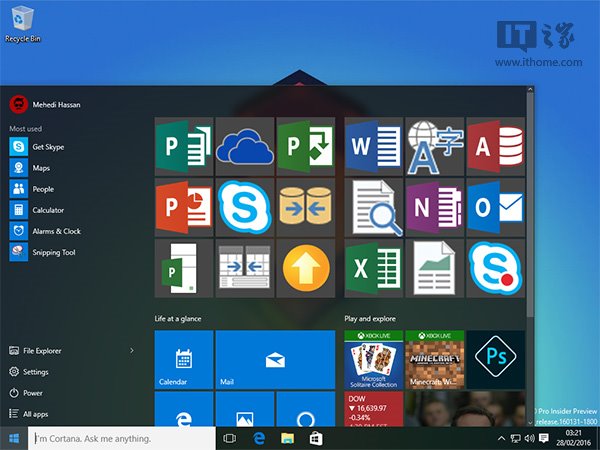600x450 pixels.
Task: Open the volume tray icon
Action: pyautogui.click(x=530, y=439)
